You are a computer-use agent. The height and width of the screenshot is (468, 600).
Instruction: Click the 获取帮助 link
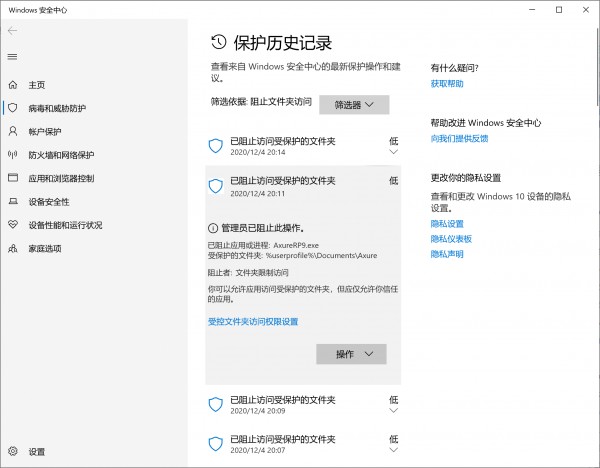click(447, 83)
